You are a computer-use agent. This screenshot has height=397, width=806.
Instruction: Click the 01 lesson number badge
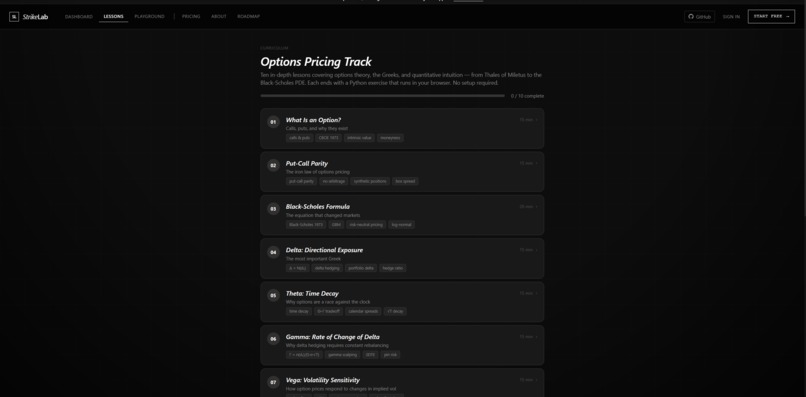tap(273, 122)
